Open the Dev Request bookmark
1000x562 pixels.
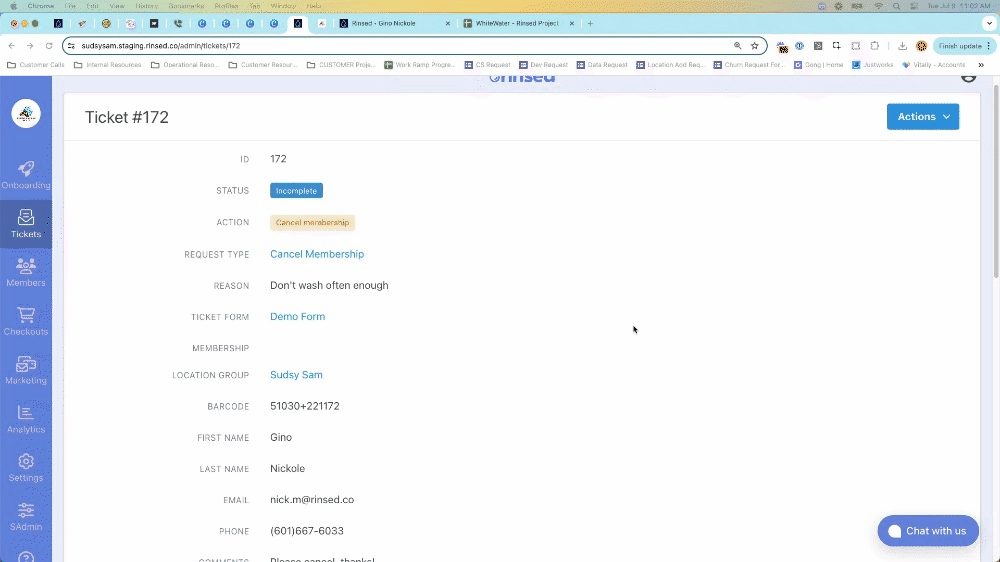point(543,64)
